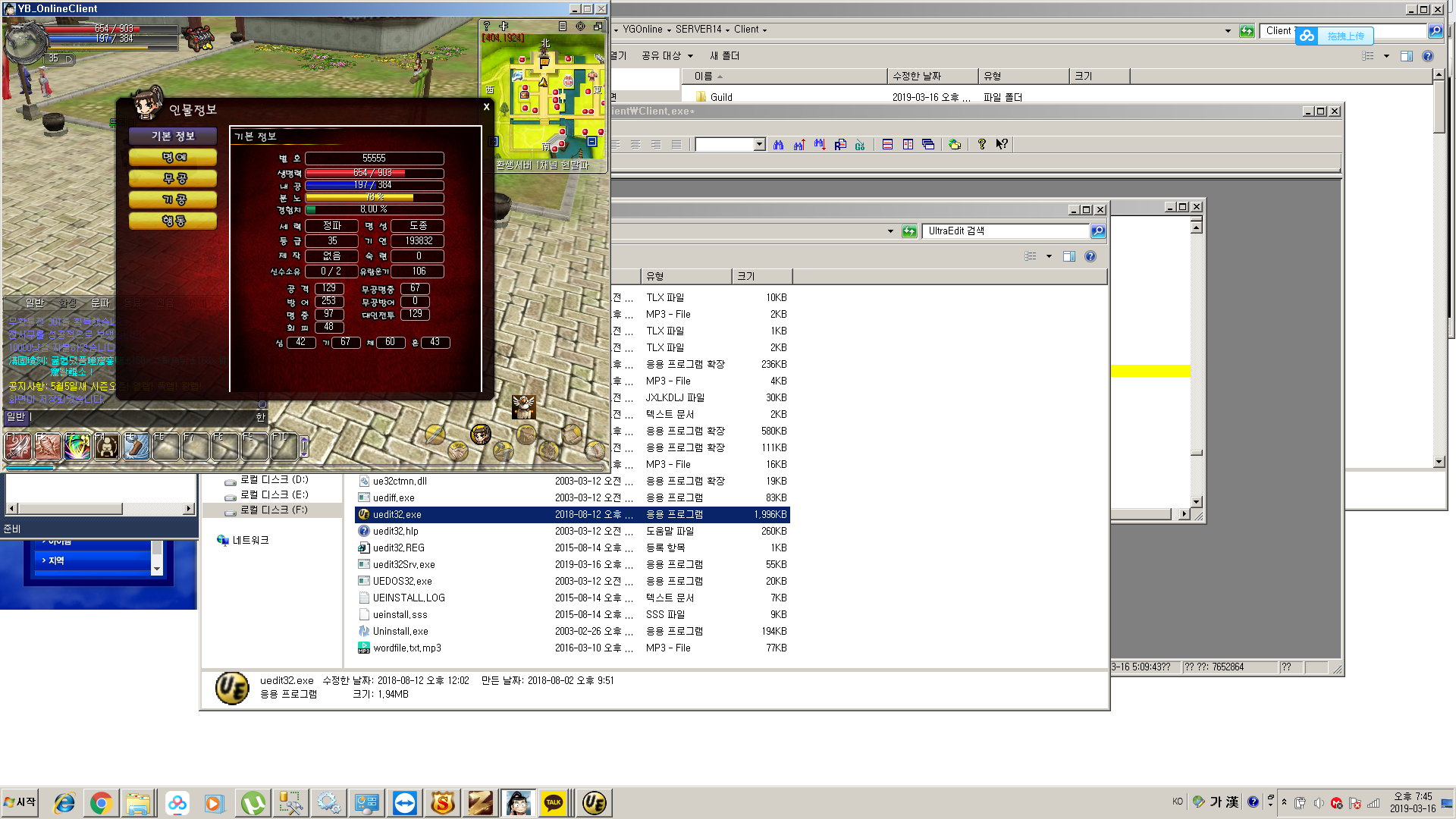Use the F4 meditation skill slot
1456x819 pixels.
(x=107, y=446)
